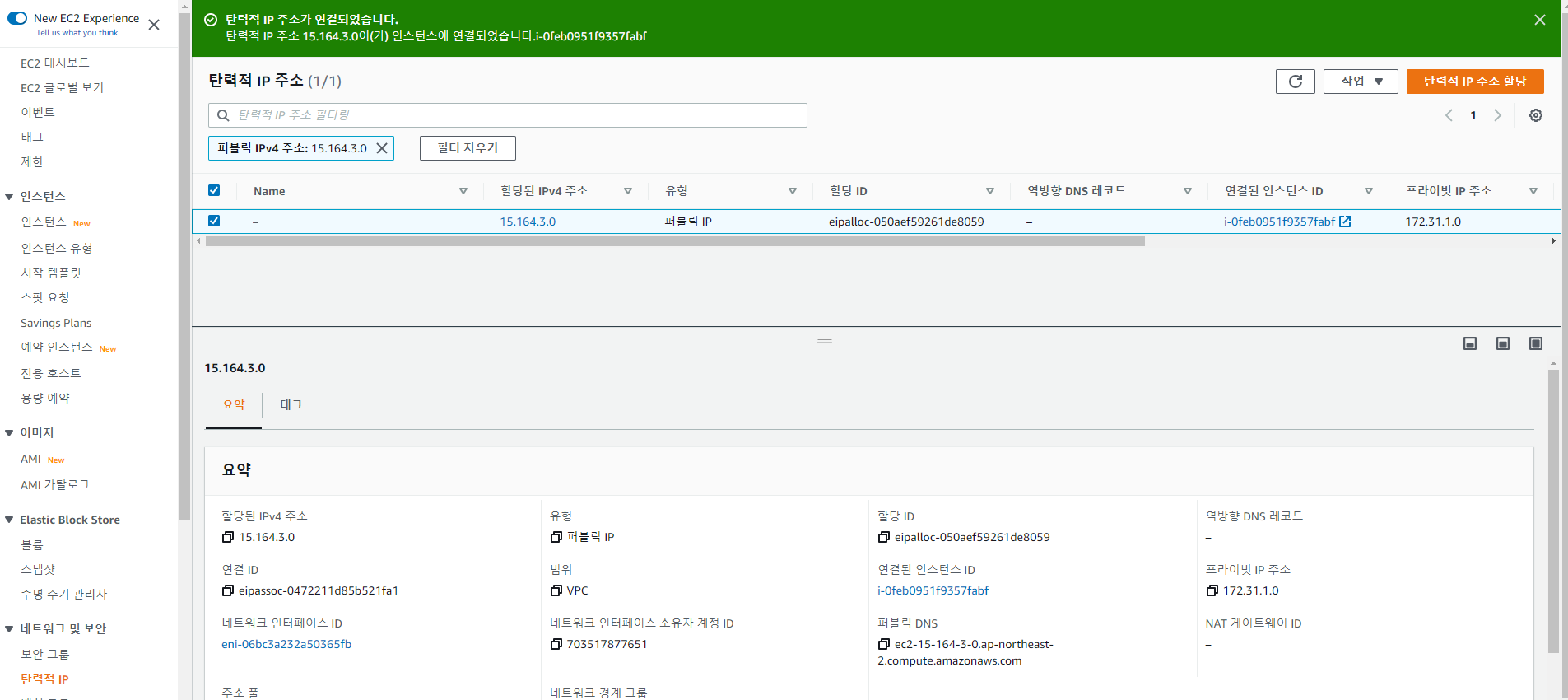Image resolution: width=1568 pixels, height=700 pixels.
Task: Click the search magnifier icon in filter box
Action: 223,115
